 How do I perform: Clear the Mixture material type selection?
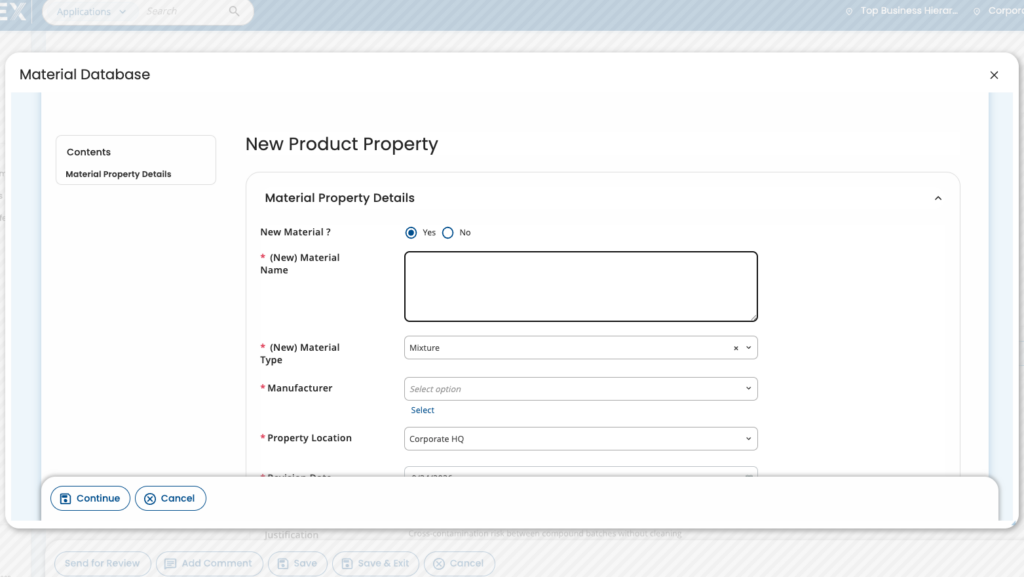click(x=736, y=349)
